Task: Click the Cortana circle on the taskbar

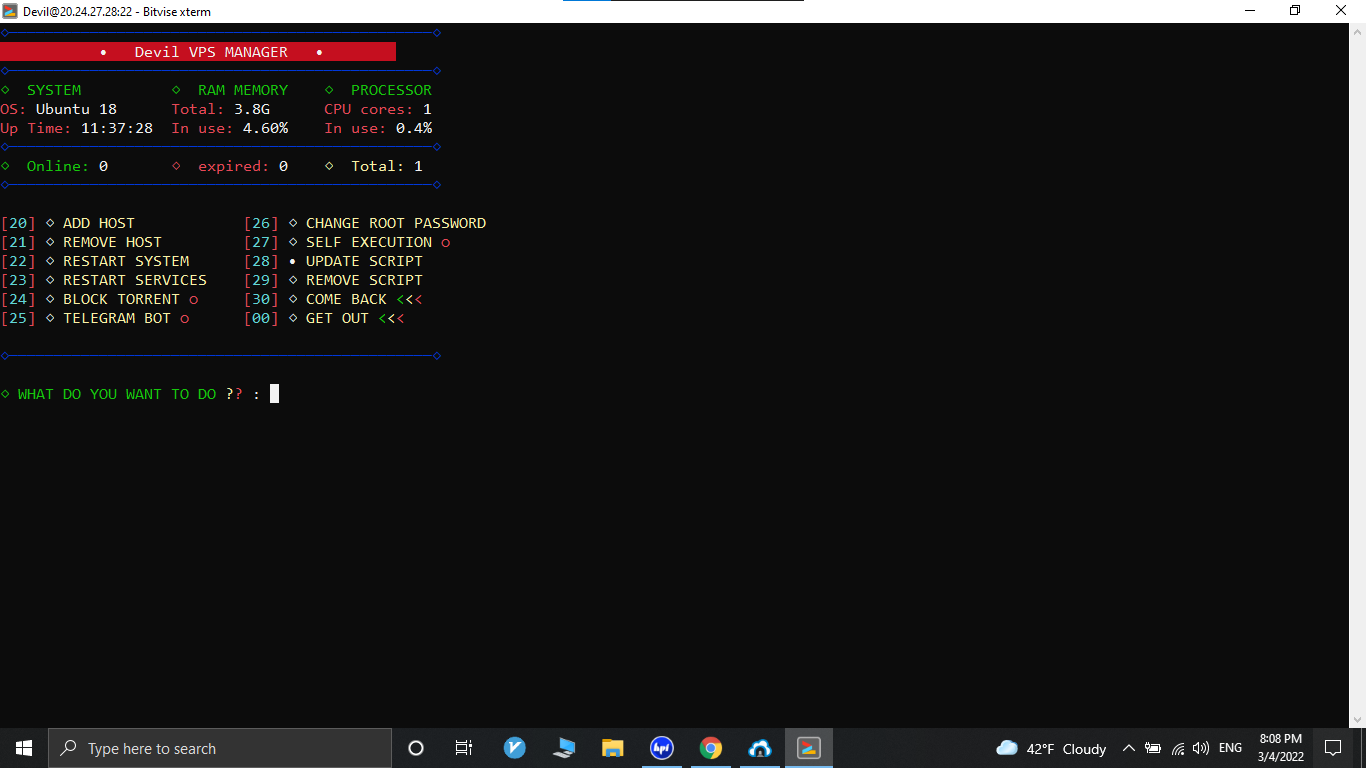Action: 415,748
